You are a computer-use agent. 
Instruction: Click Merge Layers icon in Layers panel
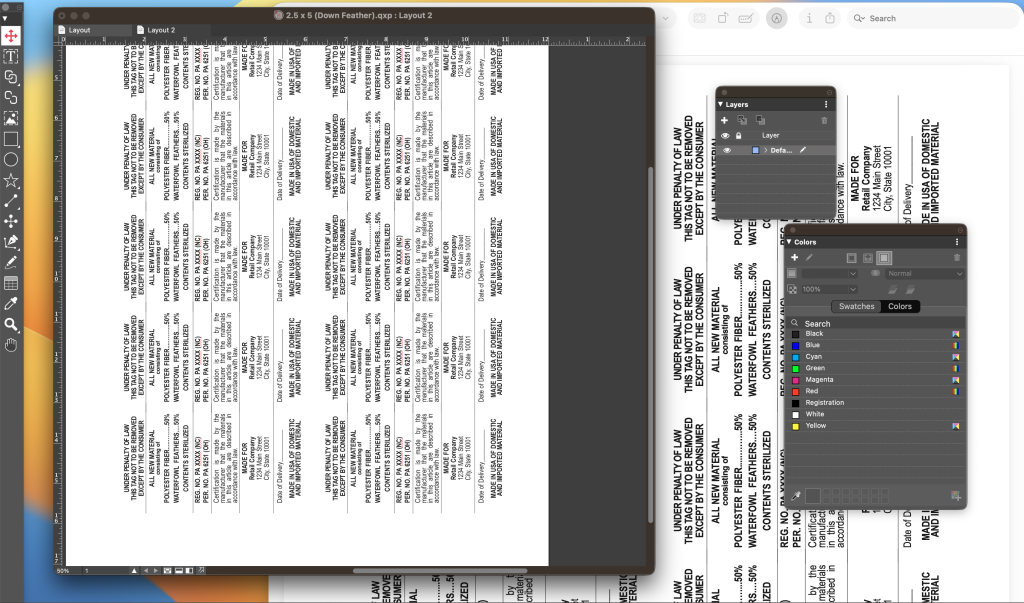(x=760, y=120)
